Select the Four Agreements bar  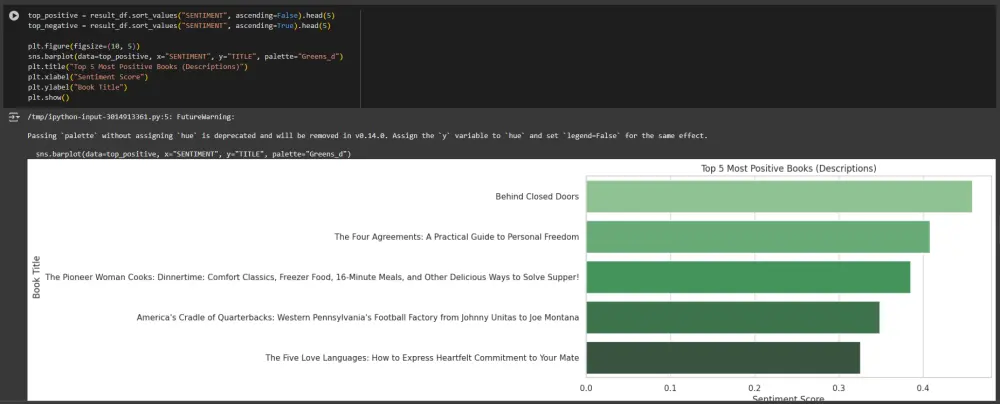[x=758, y=237]
